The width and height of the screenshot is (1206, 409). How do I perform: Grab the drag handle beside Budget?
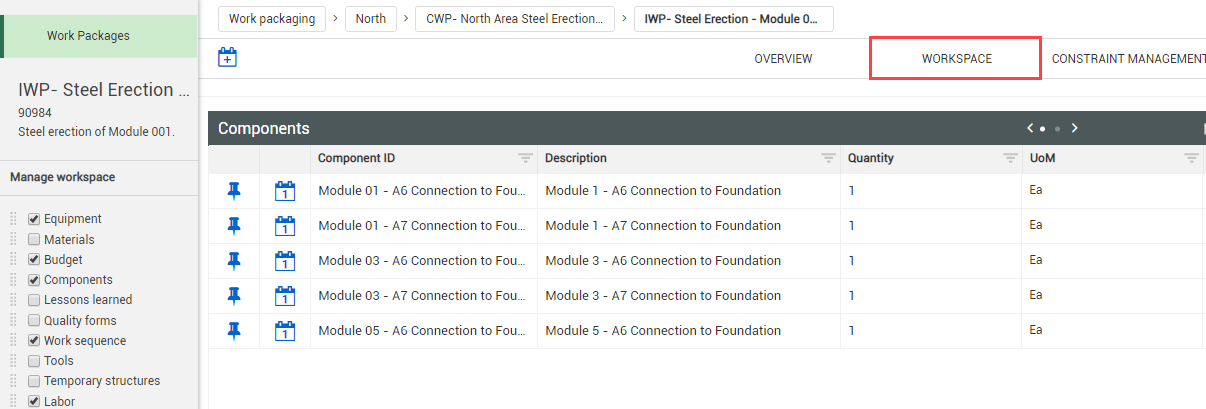point(14,260)
